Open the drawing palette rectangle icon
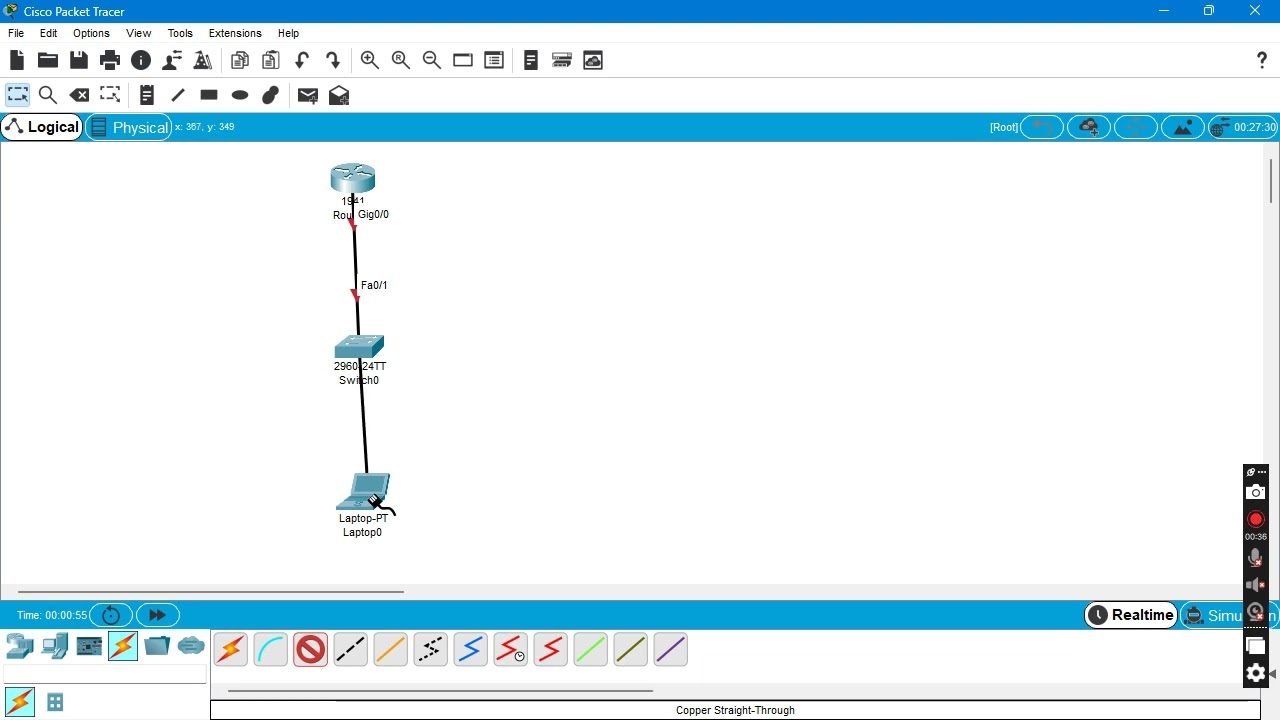1280x720 pixels. [463, 60]
